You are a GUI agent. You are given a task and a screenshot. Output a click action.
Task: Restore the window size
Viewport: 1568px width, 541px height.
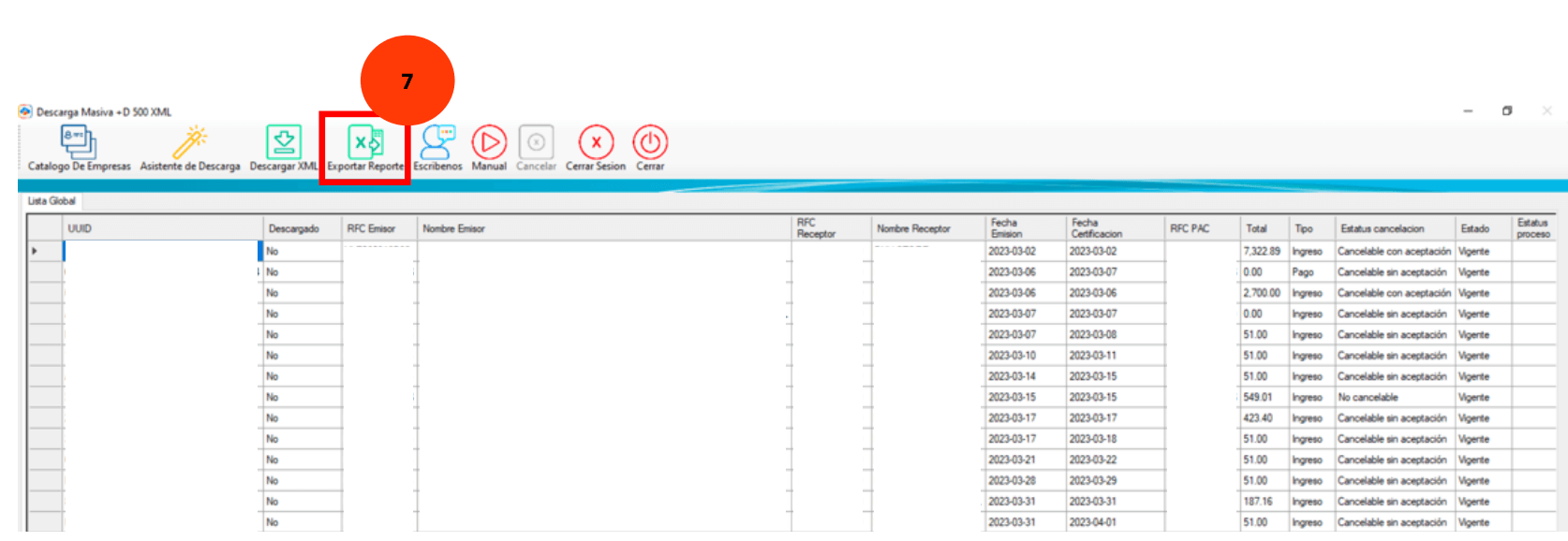point(1507,110)
